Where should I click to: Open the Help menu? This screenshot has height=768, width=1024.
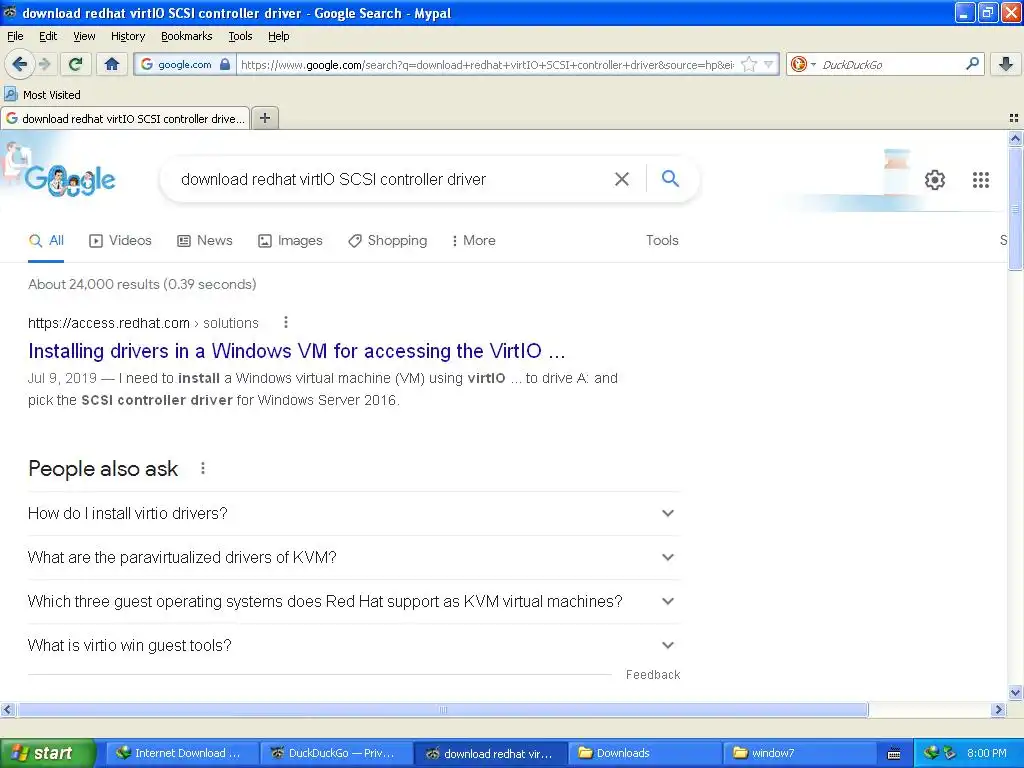click(x=278, y=36)
